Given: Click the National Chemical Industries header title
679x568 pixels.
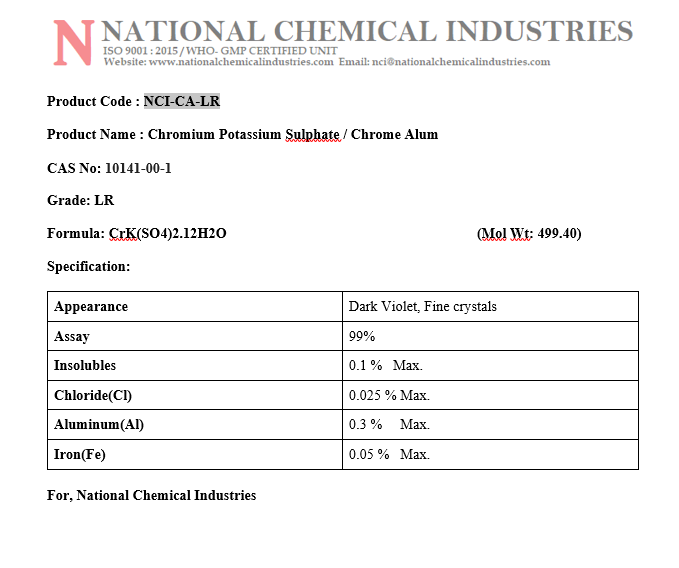Looking at the screenshot, I should [x=367, y=30].
